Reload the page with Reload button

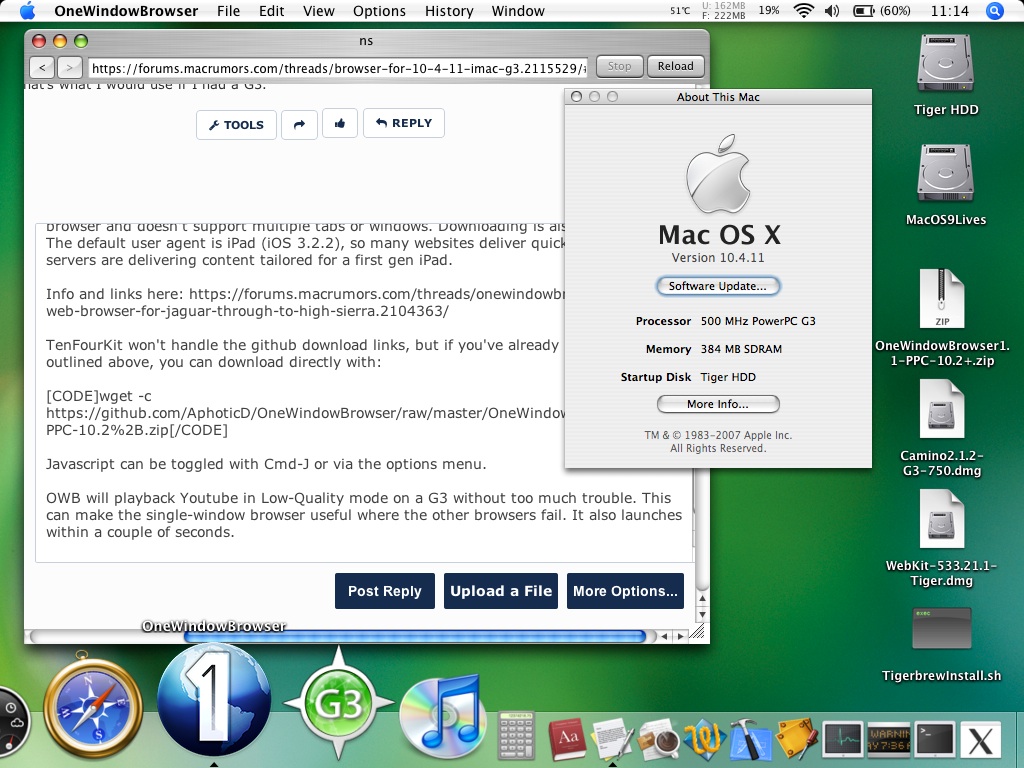point(675,66)
